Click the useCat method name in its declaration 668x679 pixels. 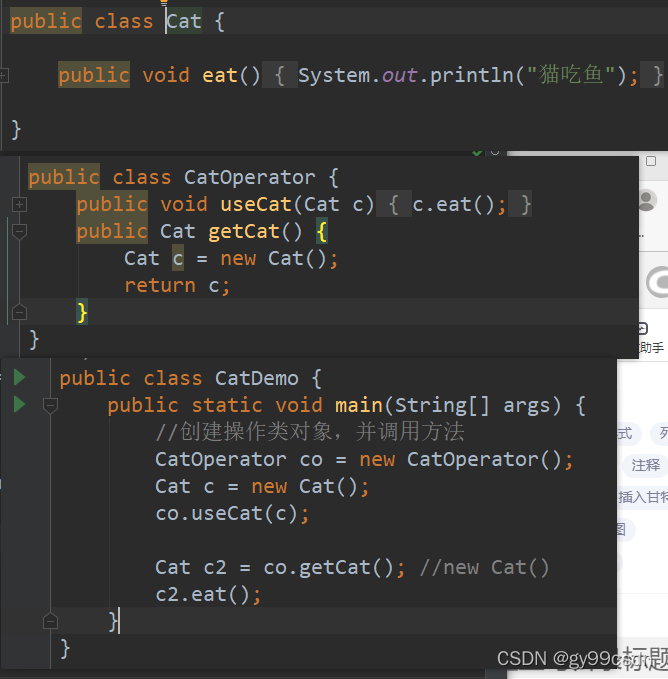pyautogui.click(x=256, y=204)
